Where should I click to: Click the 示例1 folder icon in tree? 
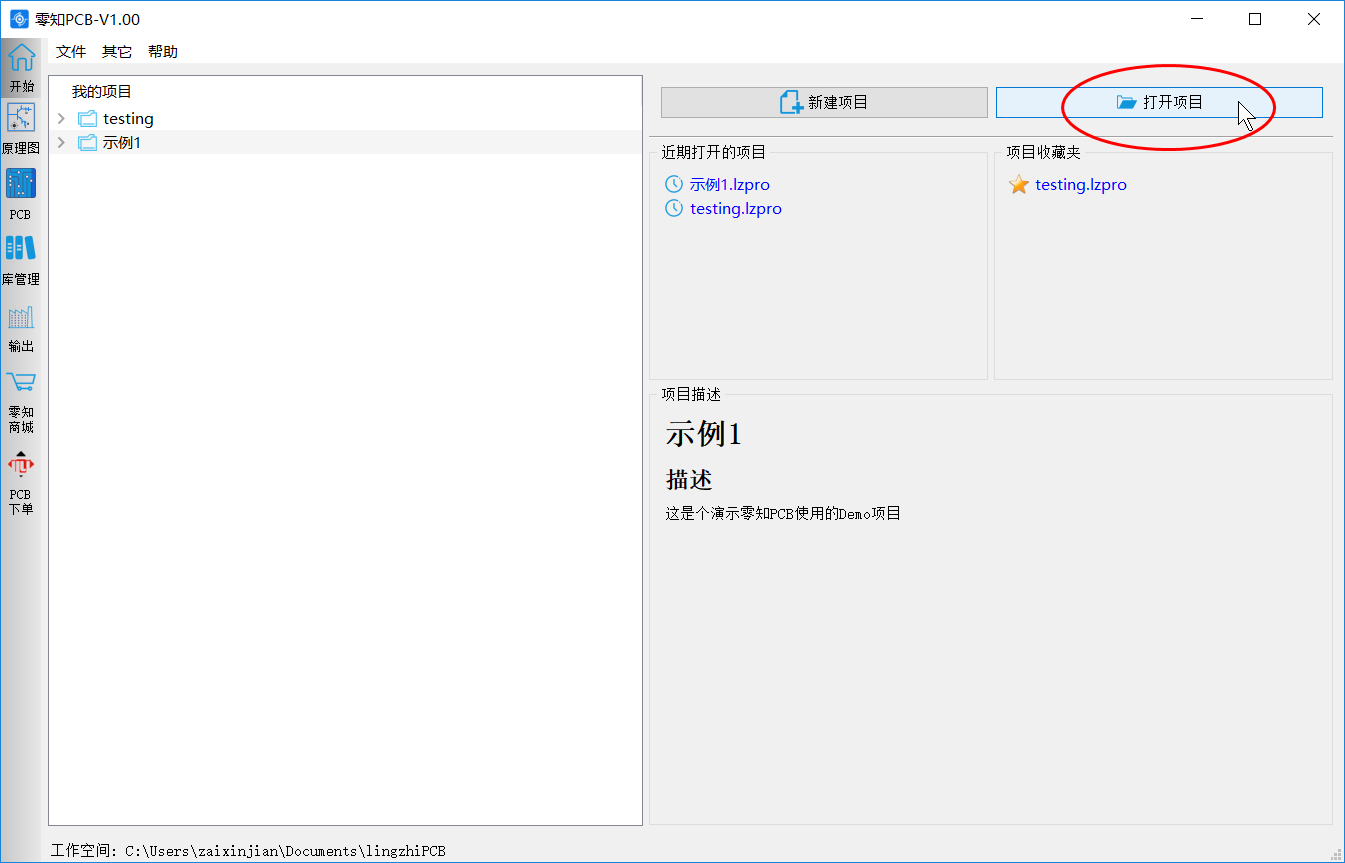tap(87, 143)
